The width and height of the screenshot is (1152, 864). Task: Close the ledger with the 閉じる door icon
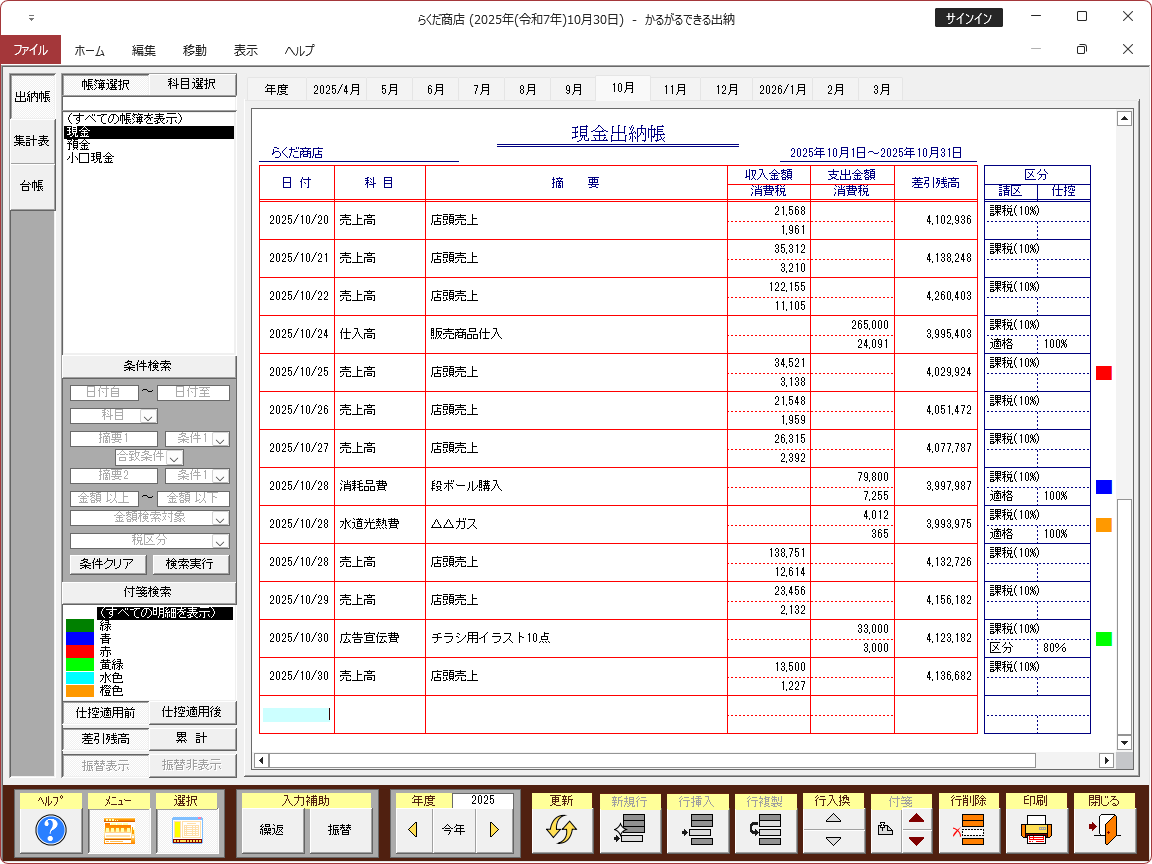coord(1104,830)
